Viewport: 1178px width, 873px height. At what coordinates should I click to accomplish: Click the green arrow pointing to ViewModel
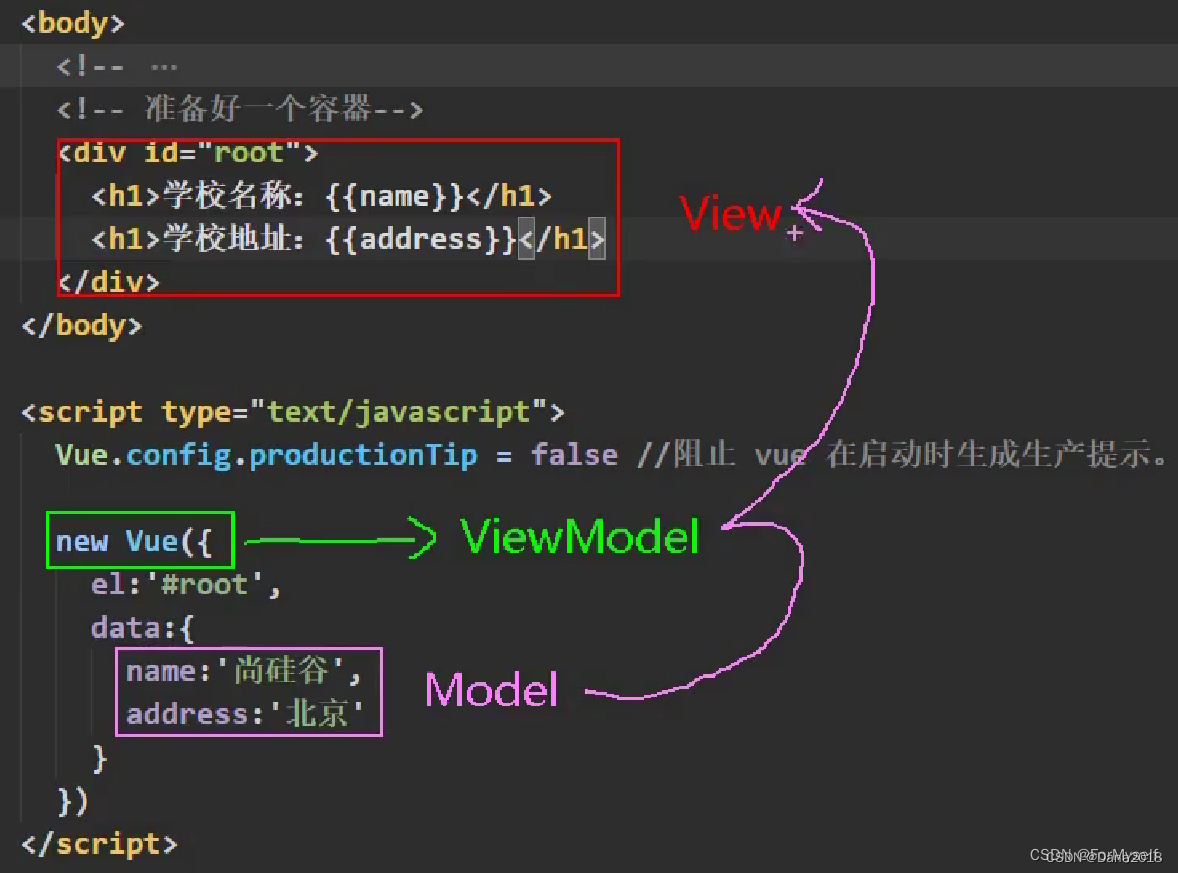click(x=330, y=540)
